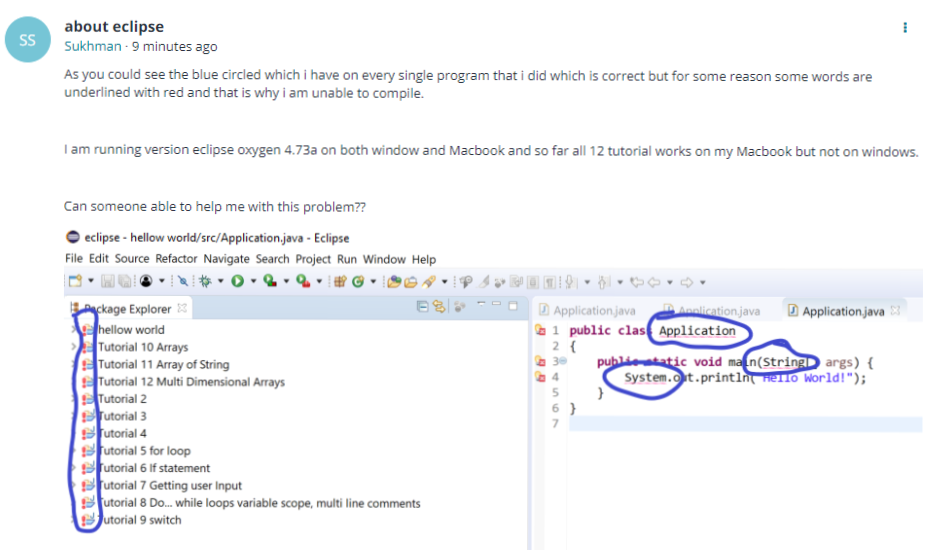
Task: Open the Debug configurations dropdown arrow
Action: tap(221, 280)
